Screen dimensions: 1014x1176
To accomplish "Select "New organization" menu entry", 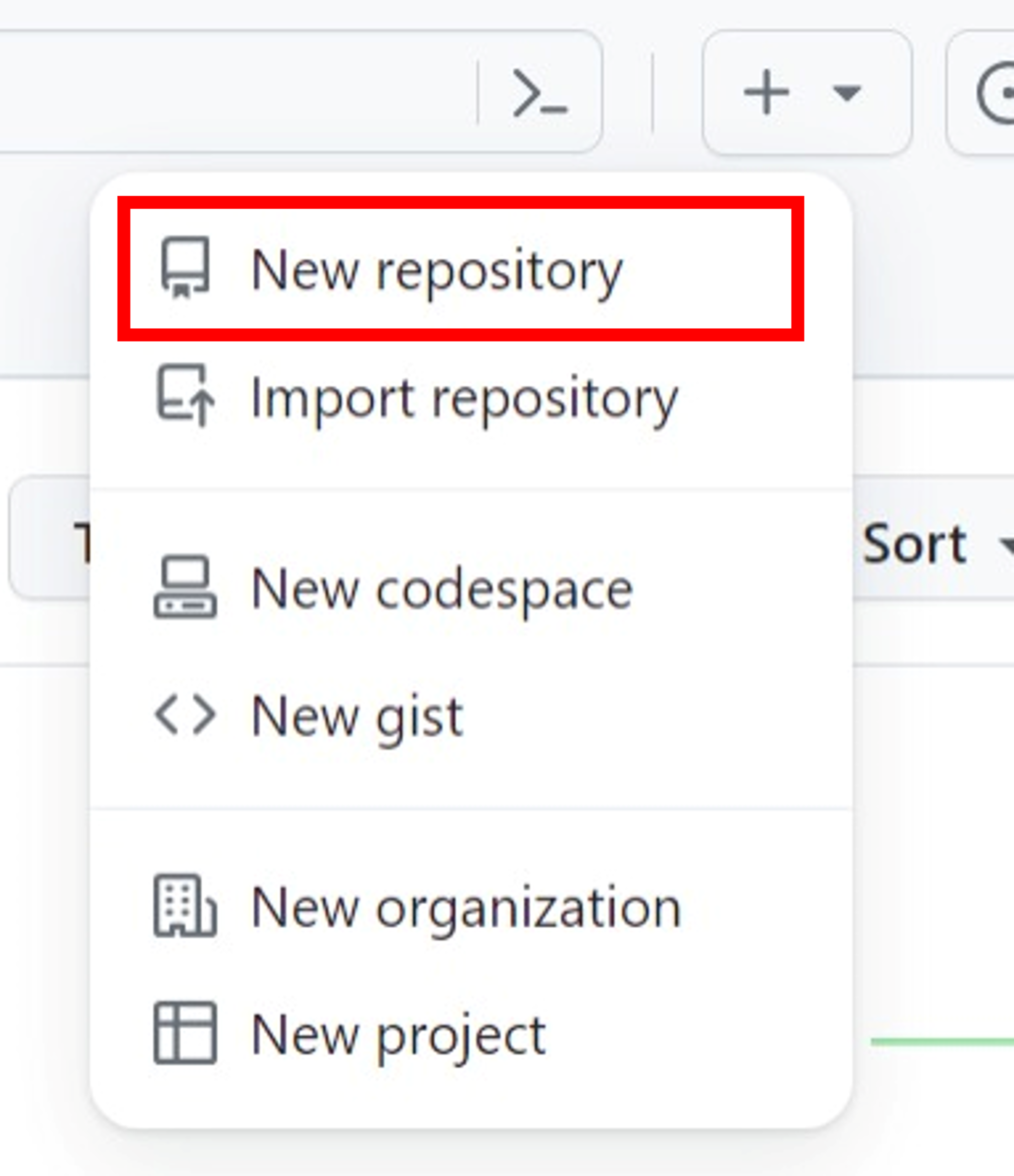I will 465,908.
